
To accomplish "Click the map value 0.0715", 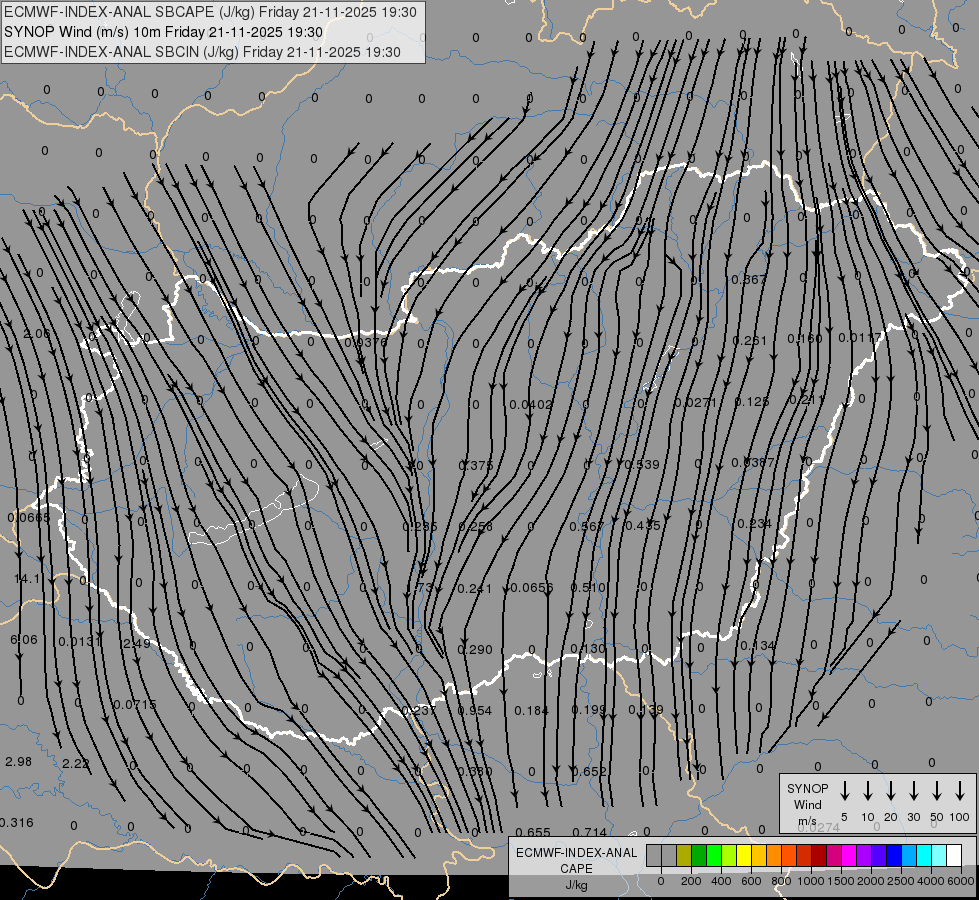I will (135, 705).
